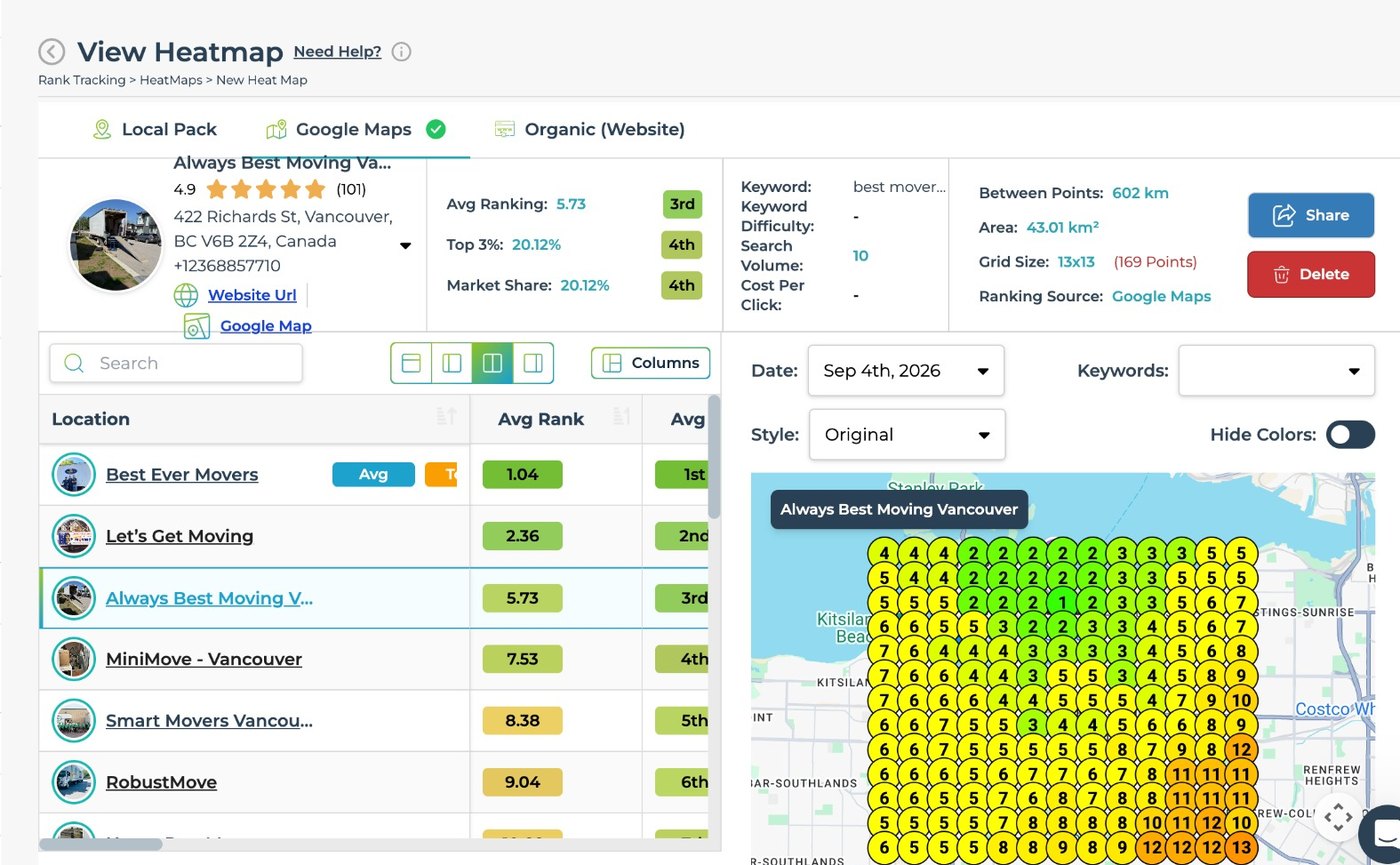
Task: Expand the business address dropdown arrow
Action: pos(405,246)
